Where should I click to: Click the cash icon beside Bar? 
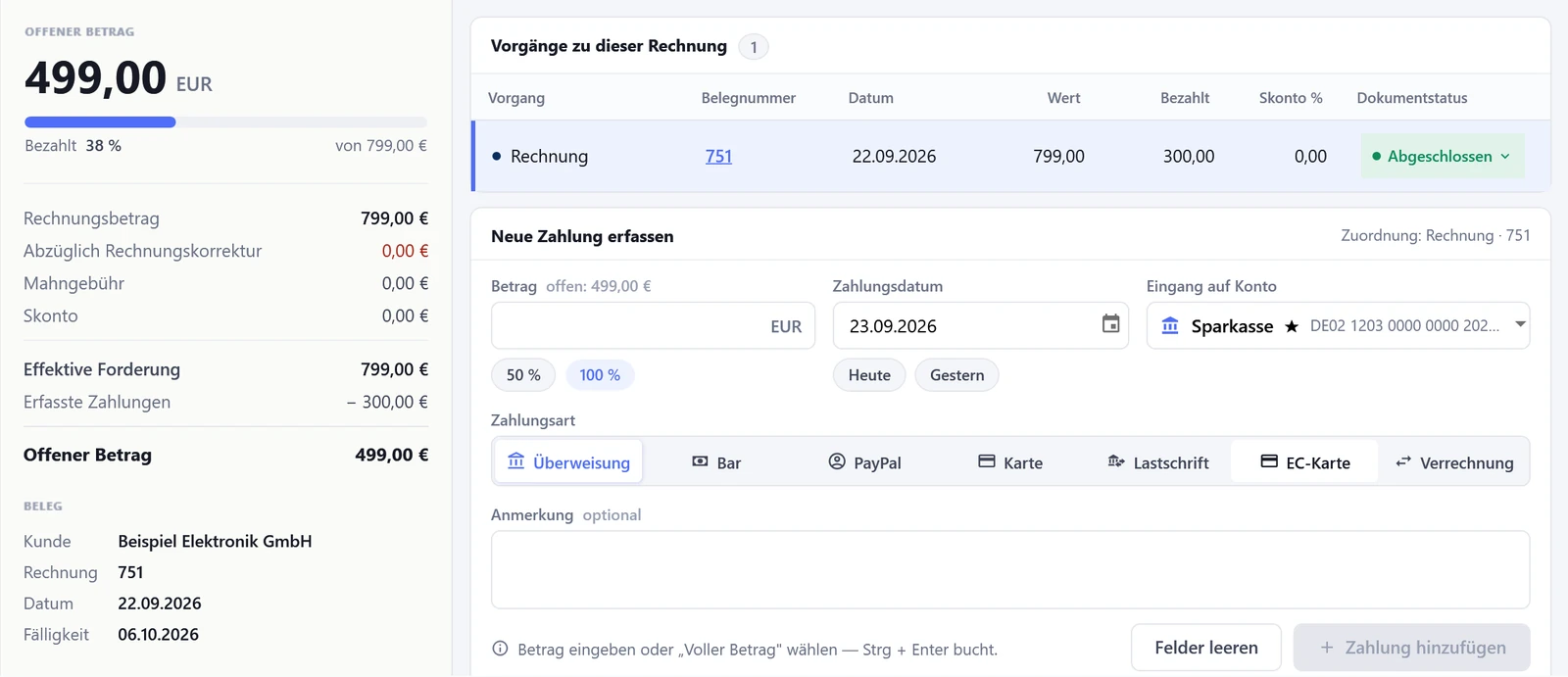pos(700,461)
